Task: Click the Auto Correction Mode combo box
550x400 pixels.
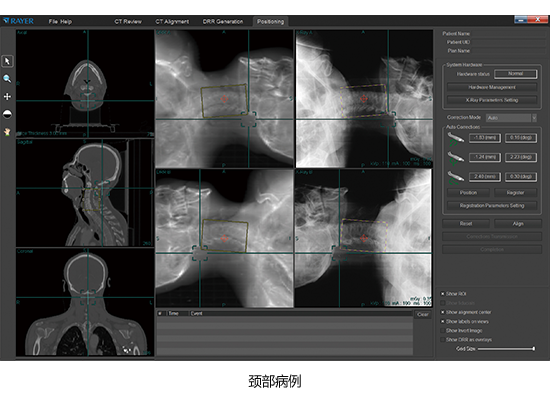Action: tap(511, 118)
